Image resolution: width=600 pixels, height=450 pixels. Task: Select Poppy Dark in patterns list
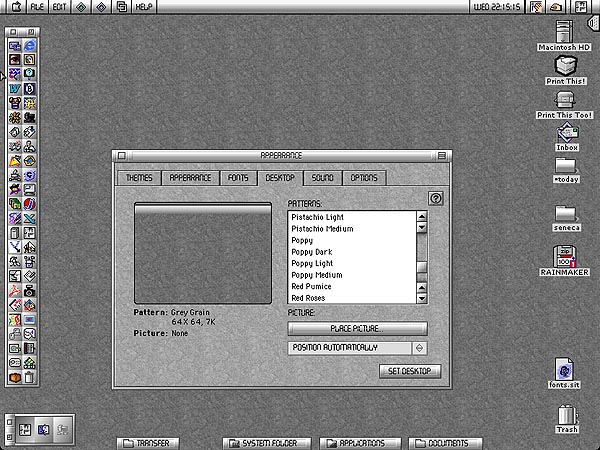(311, 252)
